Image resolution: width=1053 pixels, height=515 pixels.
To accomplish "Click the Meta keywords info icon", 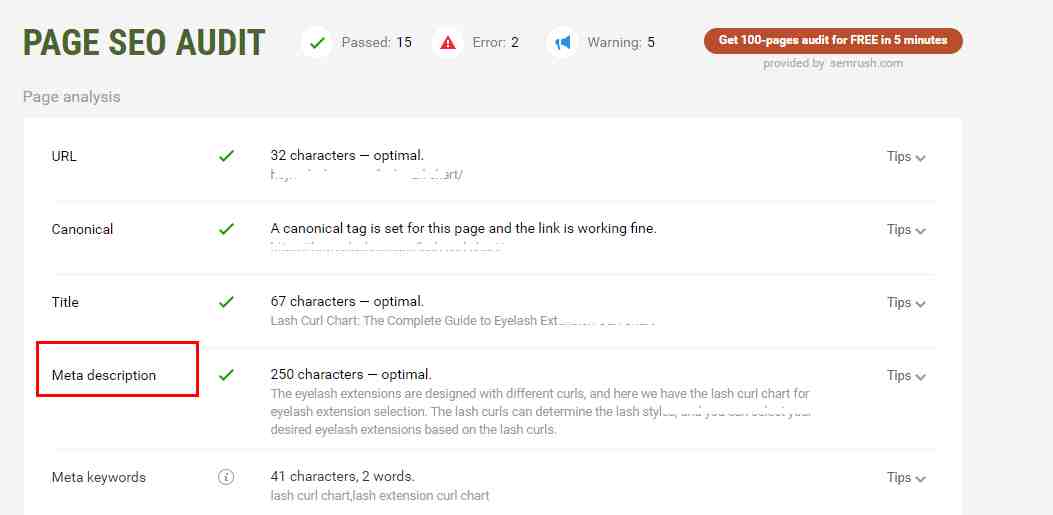I will (x=226, y=477).
